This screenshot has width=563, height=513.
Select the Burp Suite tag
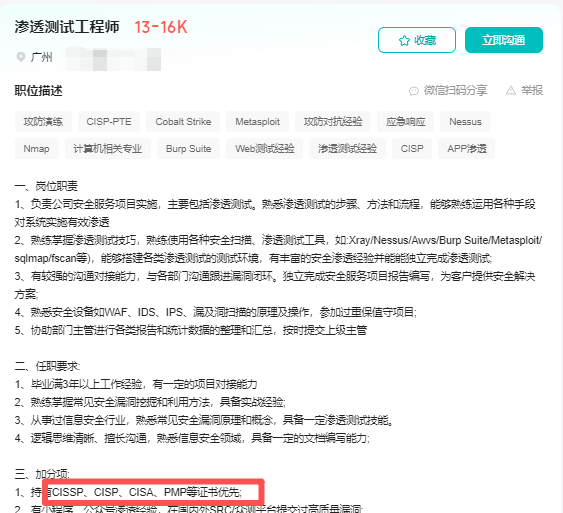point(189,149)
